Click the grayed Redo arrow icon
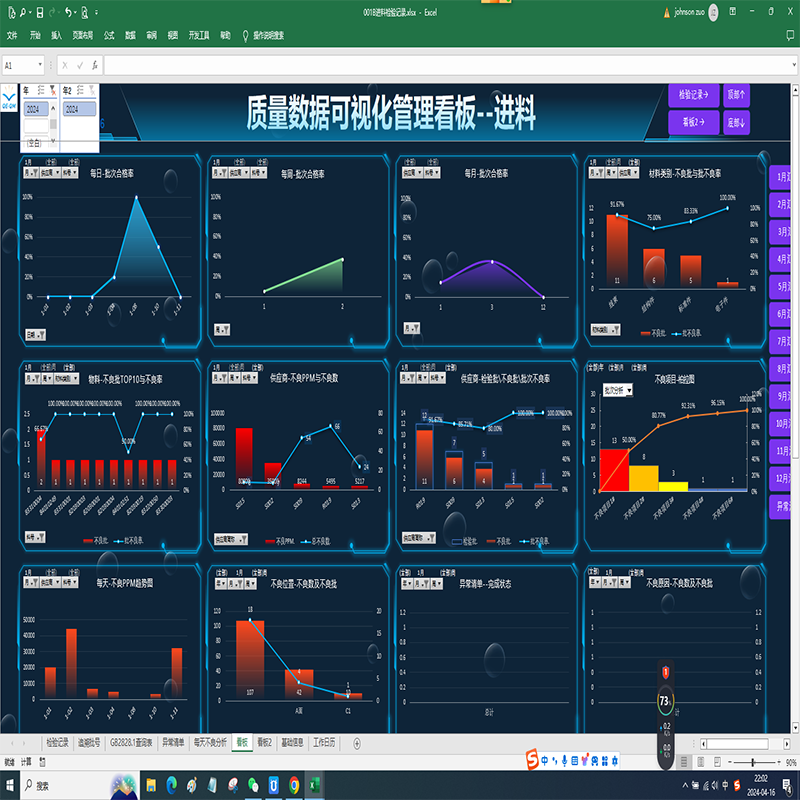This screenshot has height=800, width=800. tap(53, 12)
